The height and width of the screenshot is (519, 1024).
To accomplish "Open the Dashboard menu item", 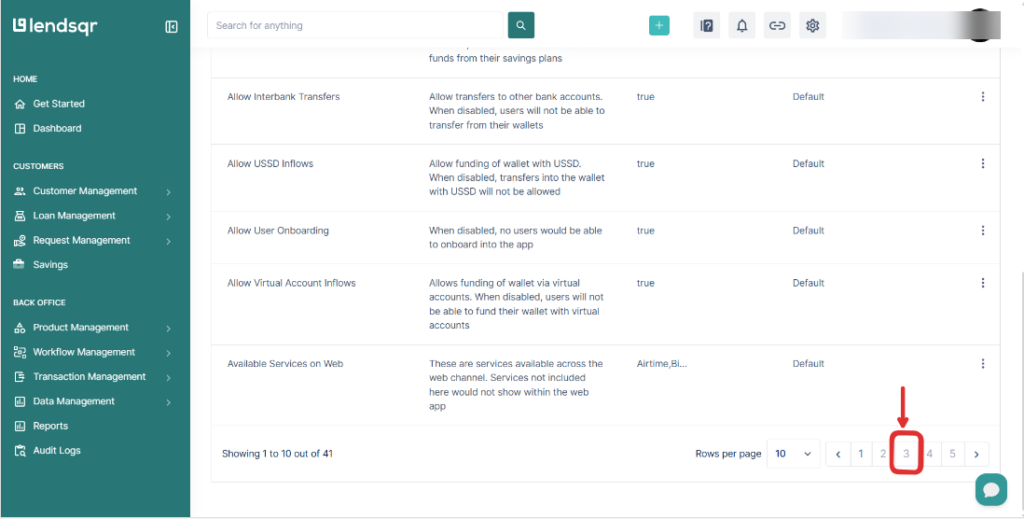I will (57, 129).
